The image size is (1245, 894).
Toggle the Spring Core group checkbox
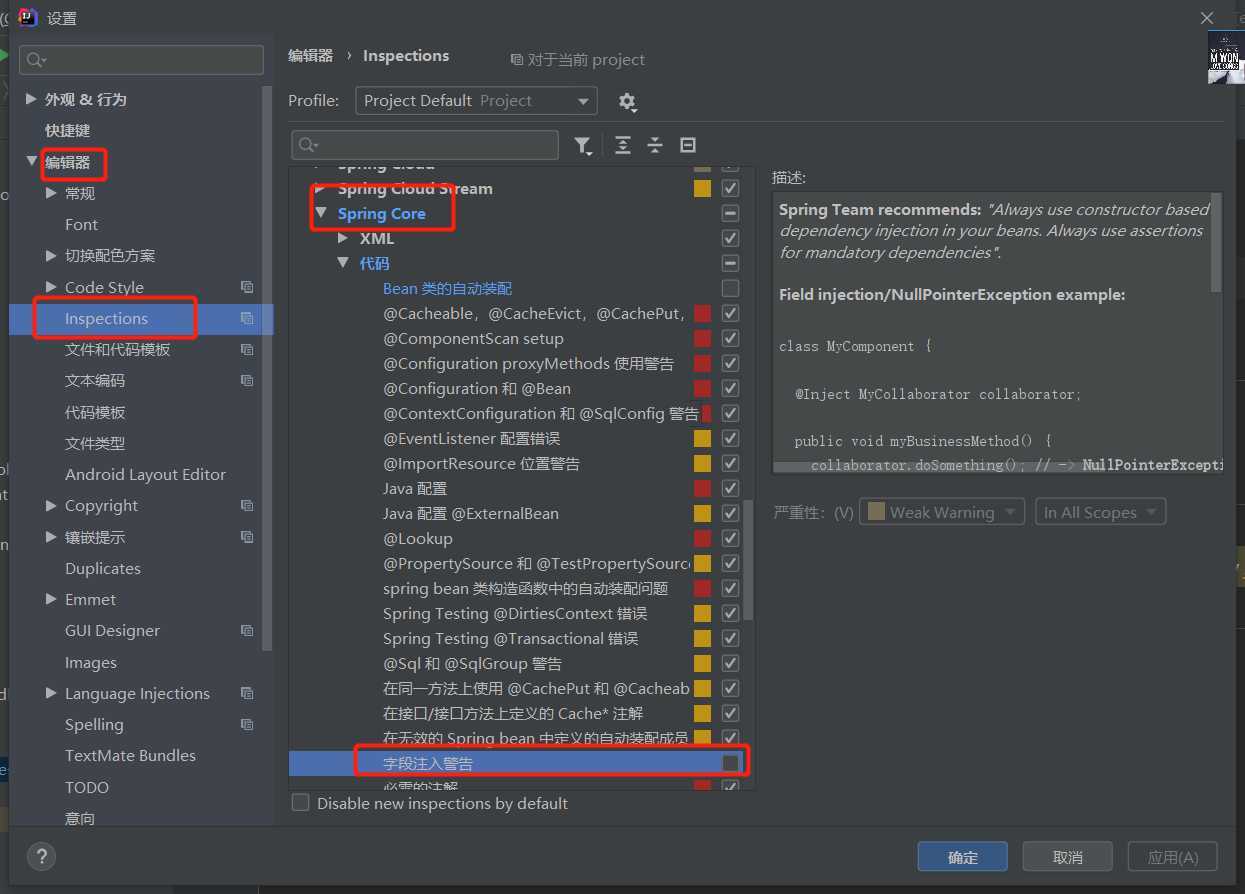pyautogui.click(x=730, y=213)
